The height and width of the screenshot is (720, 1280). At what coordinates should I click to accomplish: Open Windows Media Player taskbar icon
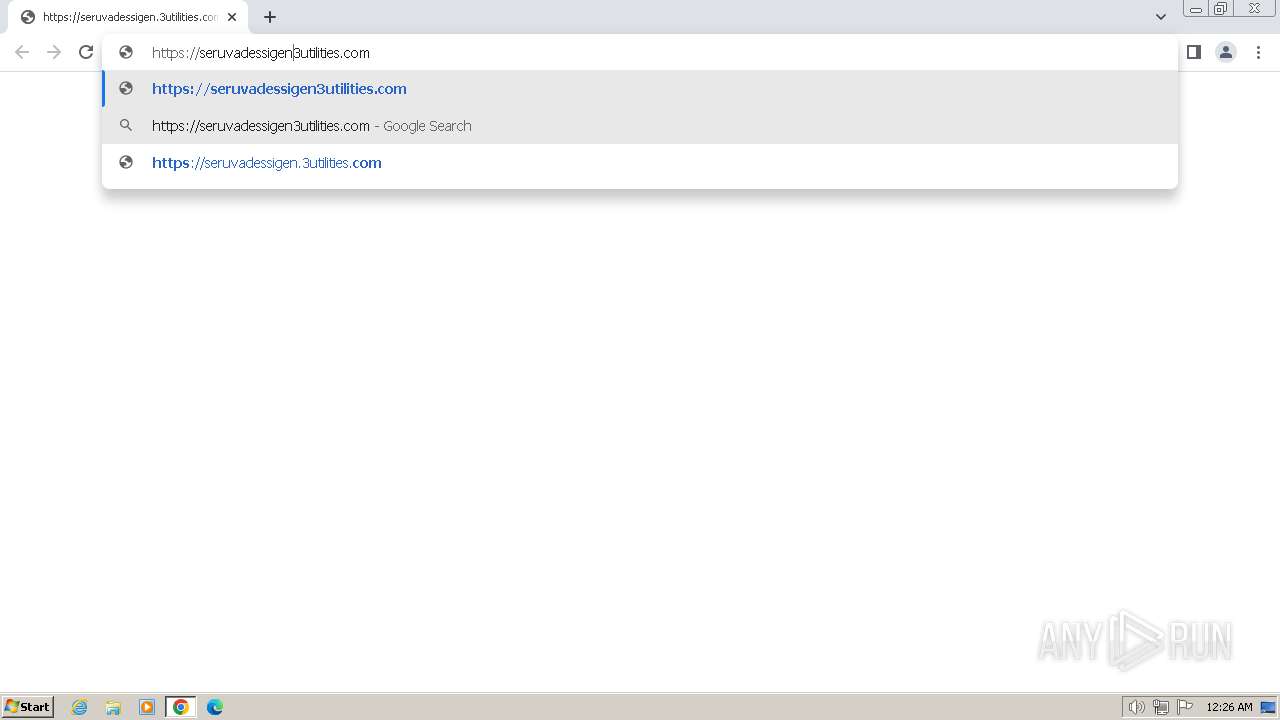(147, 707)
